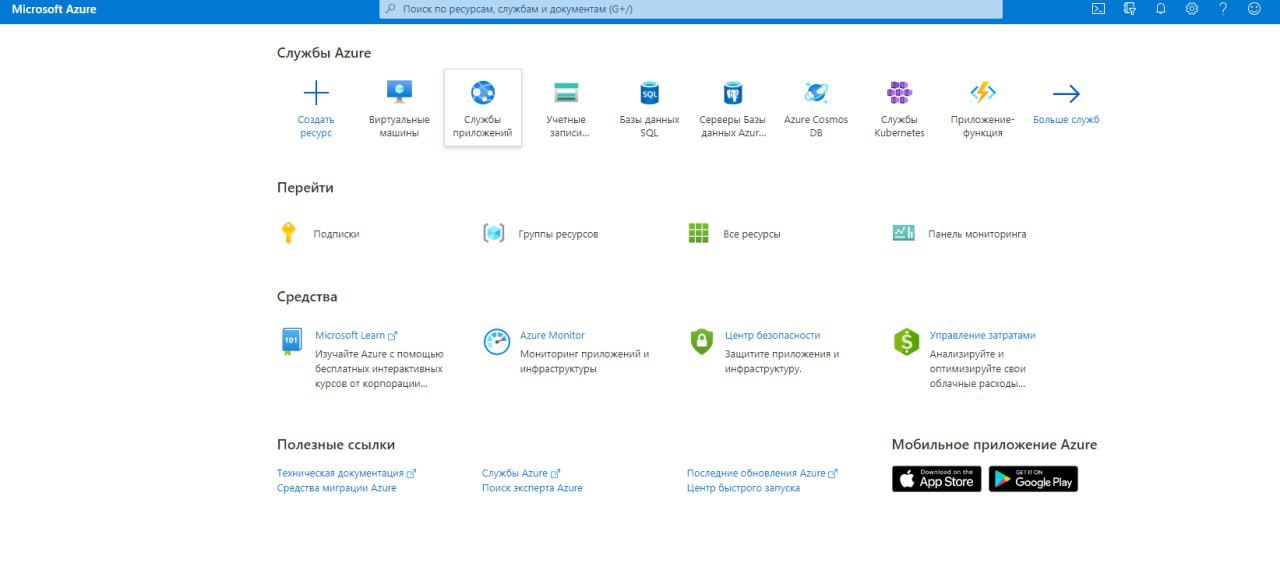This screenshot has width=1280, height=584.
Task: Open Поиск эксперта Azure link
Action: pyautogui.click(x=532, y=488)
